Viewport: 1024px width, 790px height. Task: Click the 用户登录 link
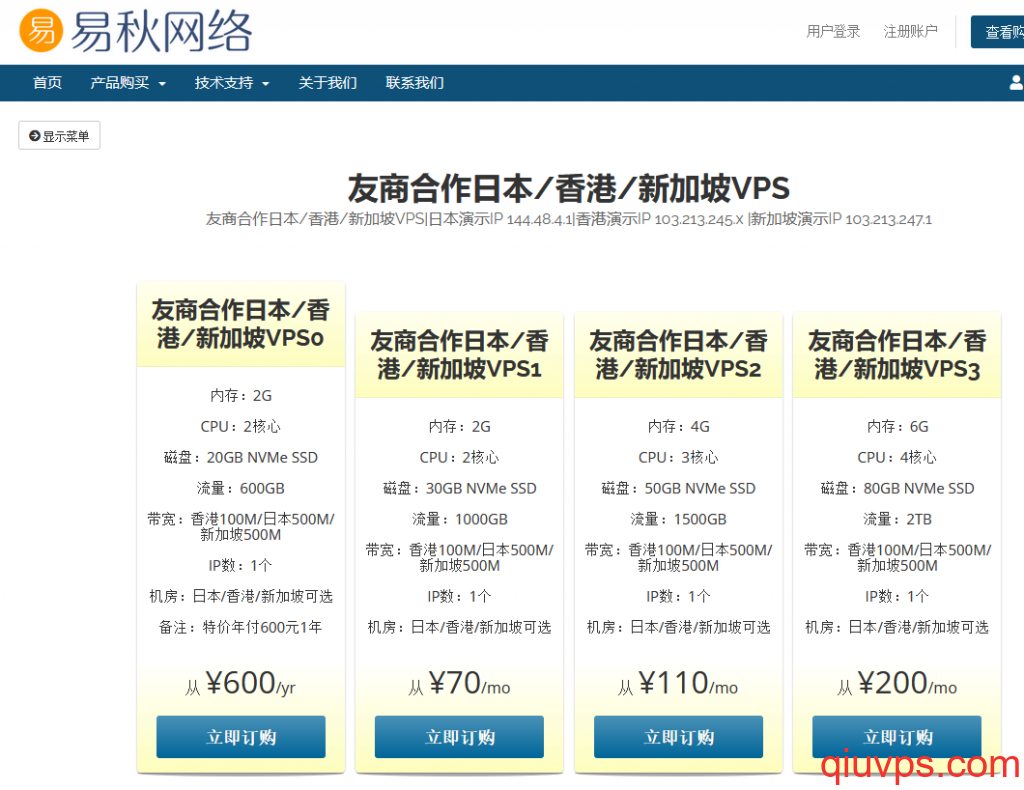pyautogui.click(x=833, y=31)
